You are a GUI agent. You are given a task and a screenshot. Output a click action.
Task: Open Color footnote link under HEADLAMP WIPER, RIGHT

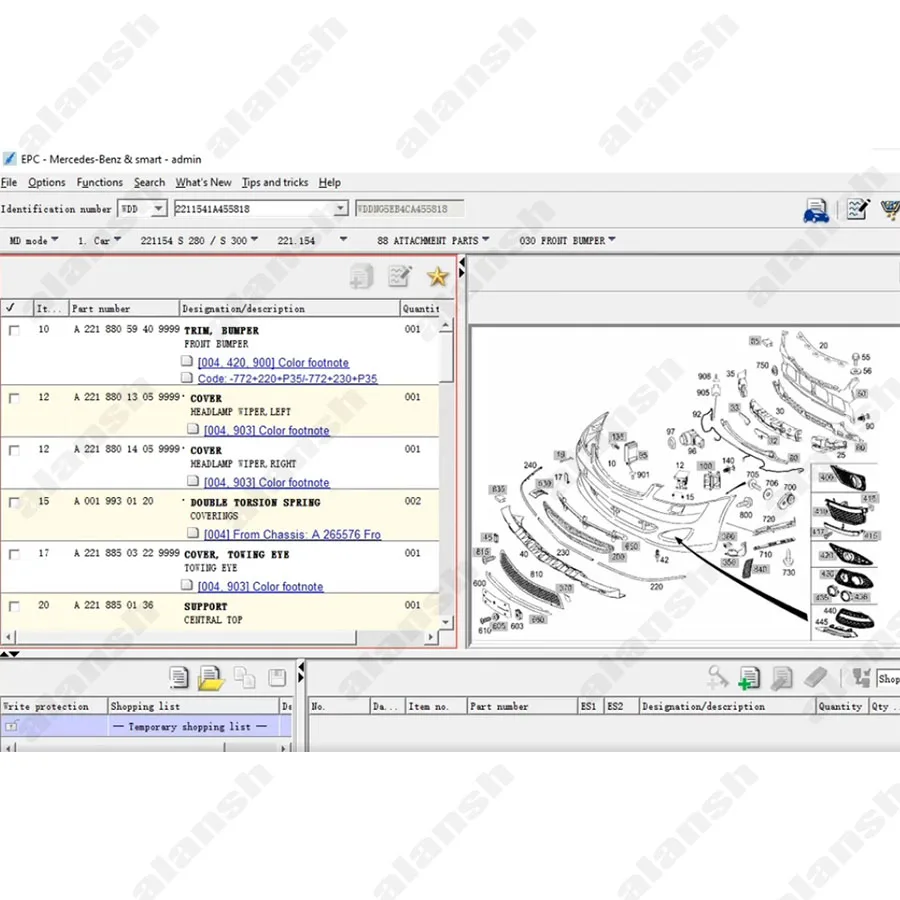(x=267, y=483)
